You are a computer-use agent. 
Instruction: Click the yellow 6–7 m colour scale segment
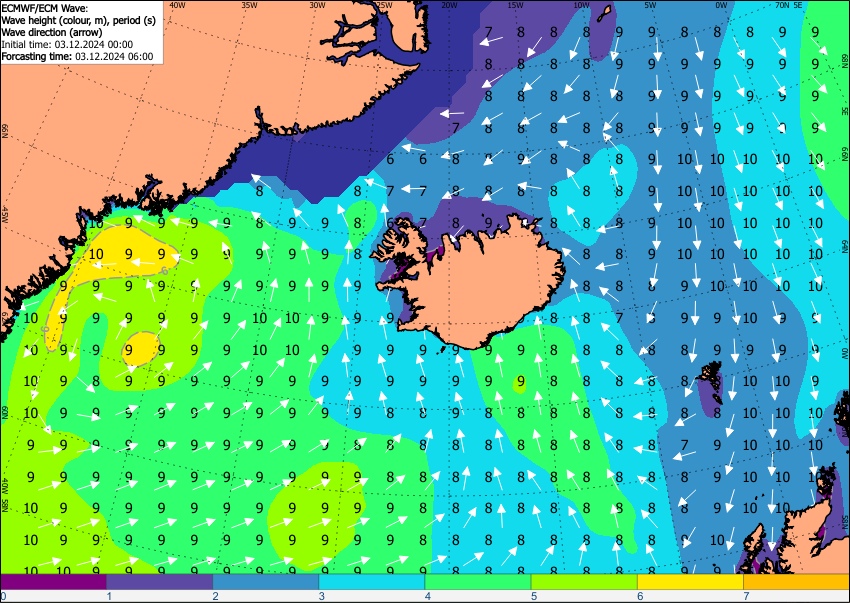coord(691,582)
